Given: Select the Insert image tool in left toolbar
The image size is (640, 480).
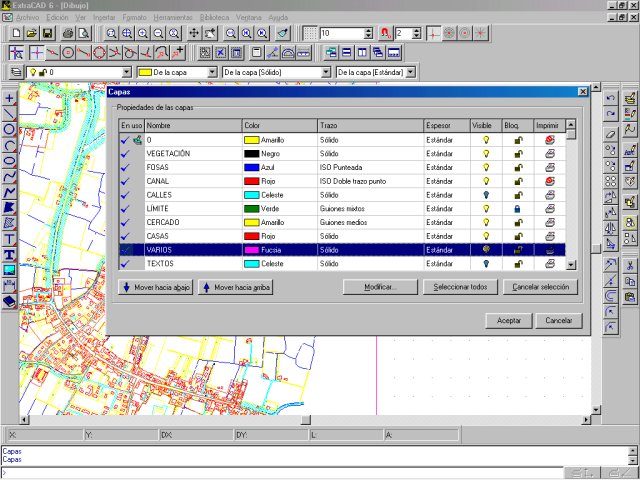Looking at the screenshot, I should (x=9, y=271).
